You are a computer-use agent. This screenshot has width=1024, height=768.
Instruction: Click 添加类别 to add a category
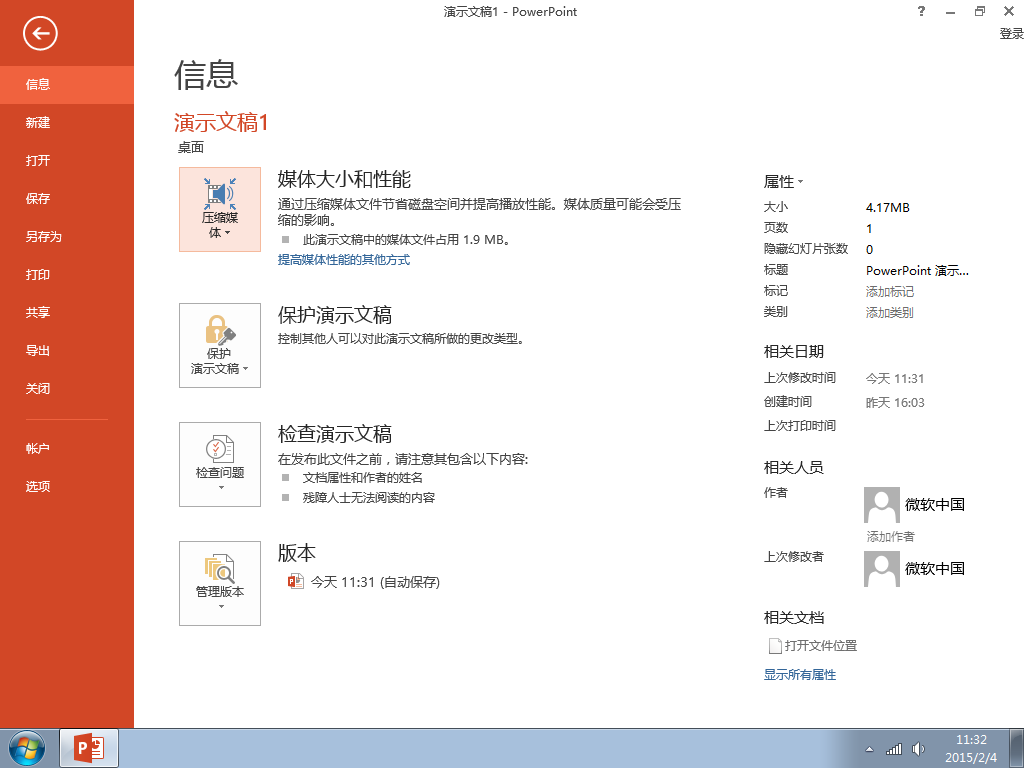coord(889,312)
